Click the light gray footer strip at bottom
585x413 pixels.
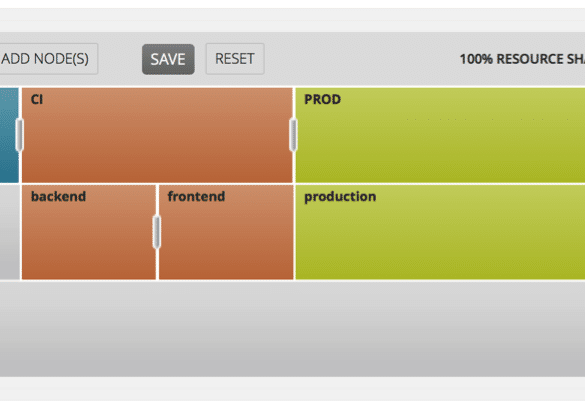pos(292,389)
